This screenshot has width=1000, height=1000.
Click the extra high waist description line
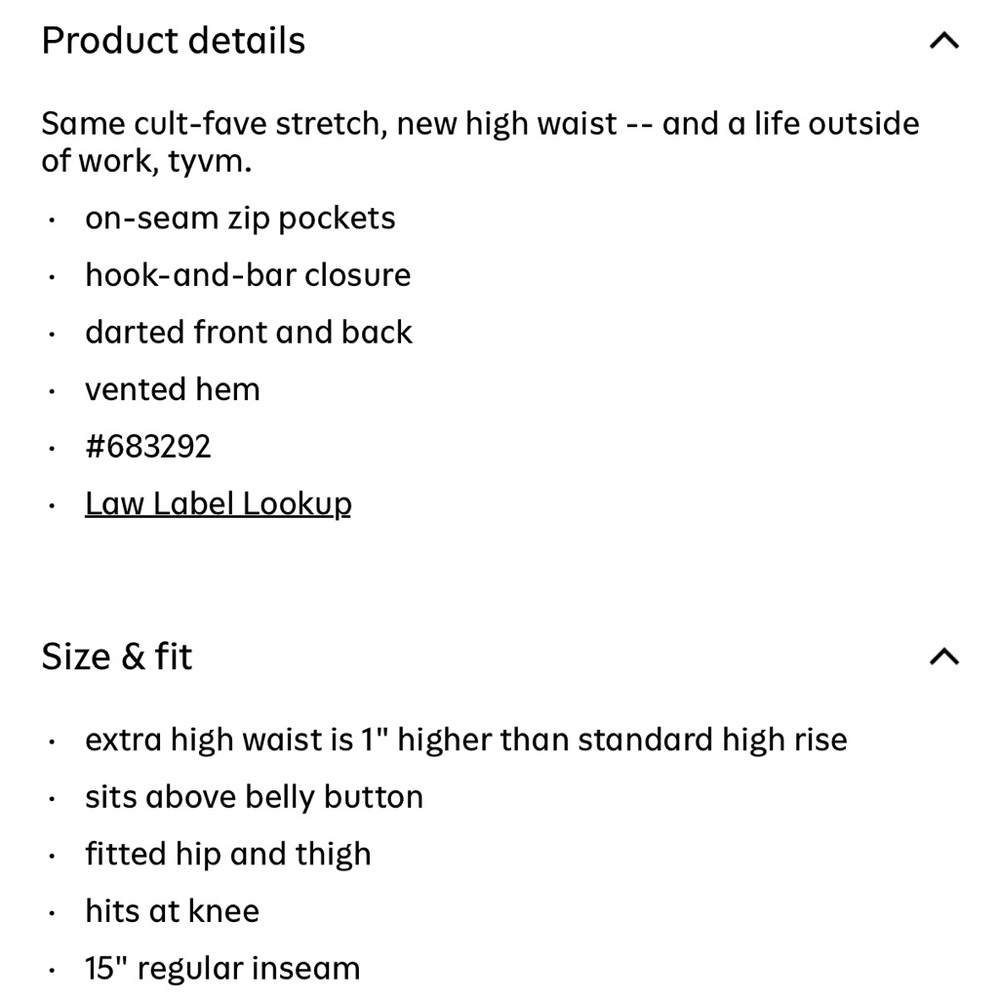point(466,740)
